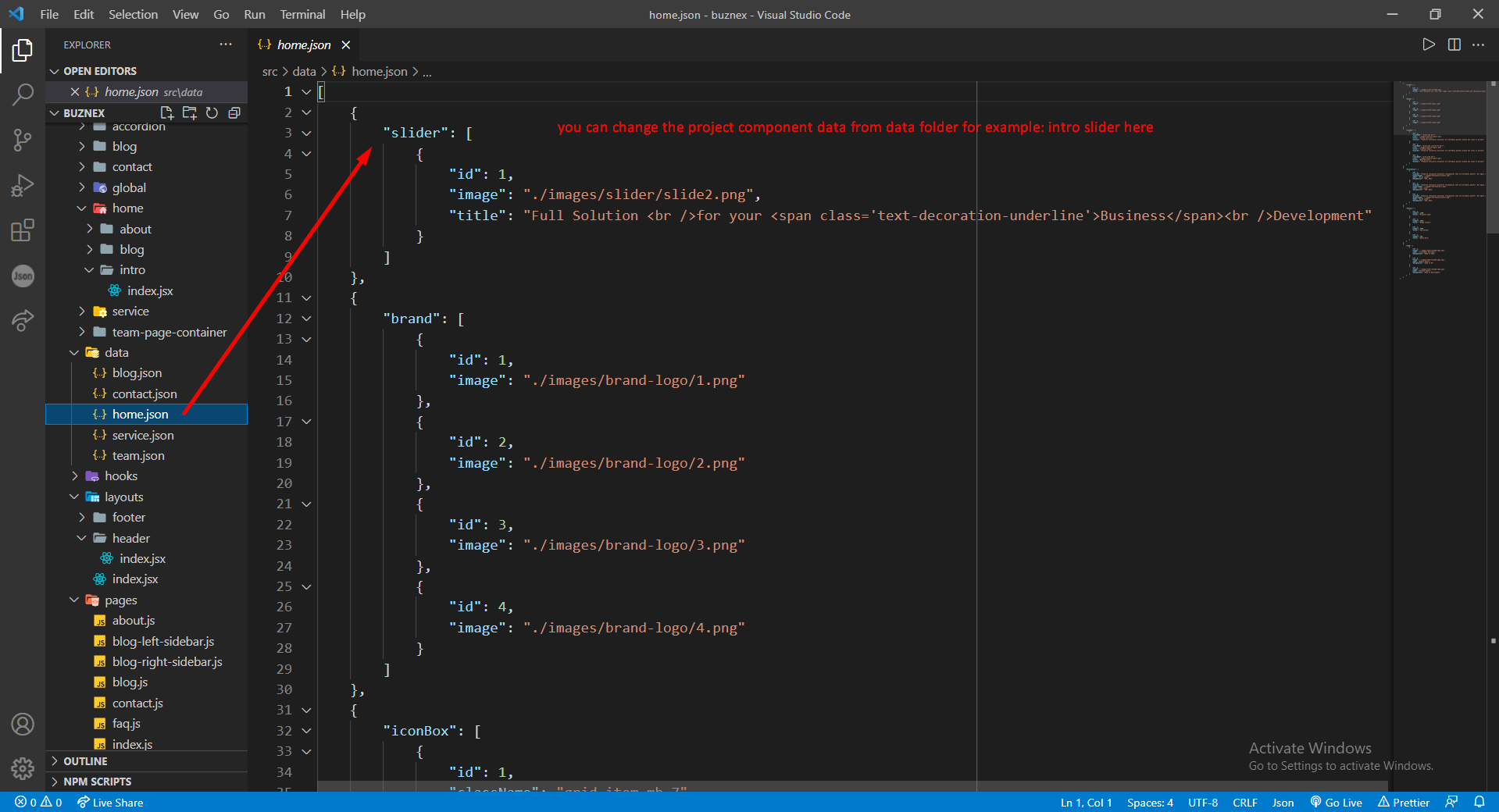Viewport: 1499px width, 812px height.
Task: Open the Run and Debug view
Action: (x=23, y=185)
